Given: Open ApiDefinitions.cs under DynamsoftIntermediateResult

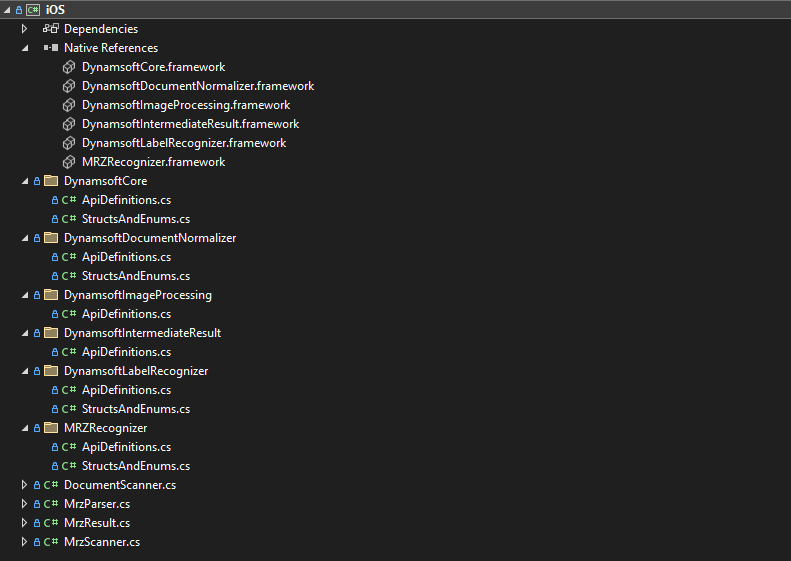Looking at the screenshot, I should point(126,352).
